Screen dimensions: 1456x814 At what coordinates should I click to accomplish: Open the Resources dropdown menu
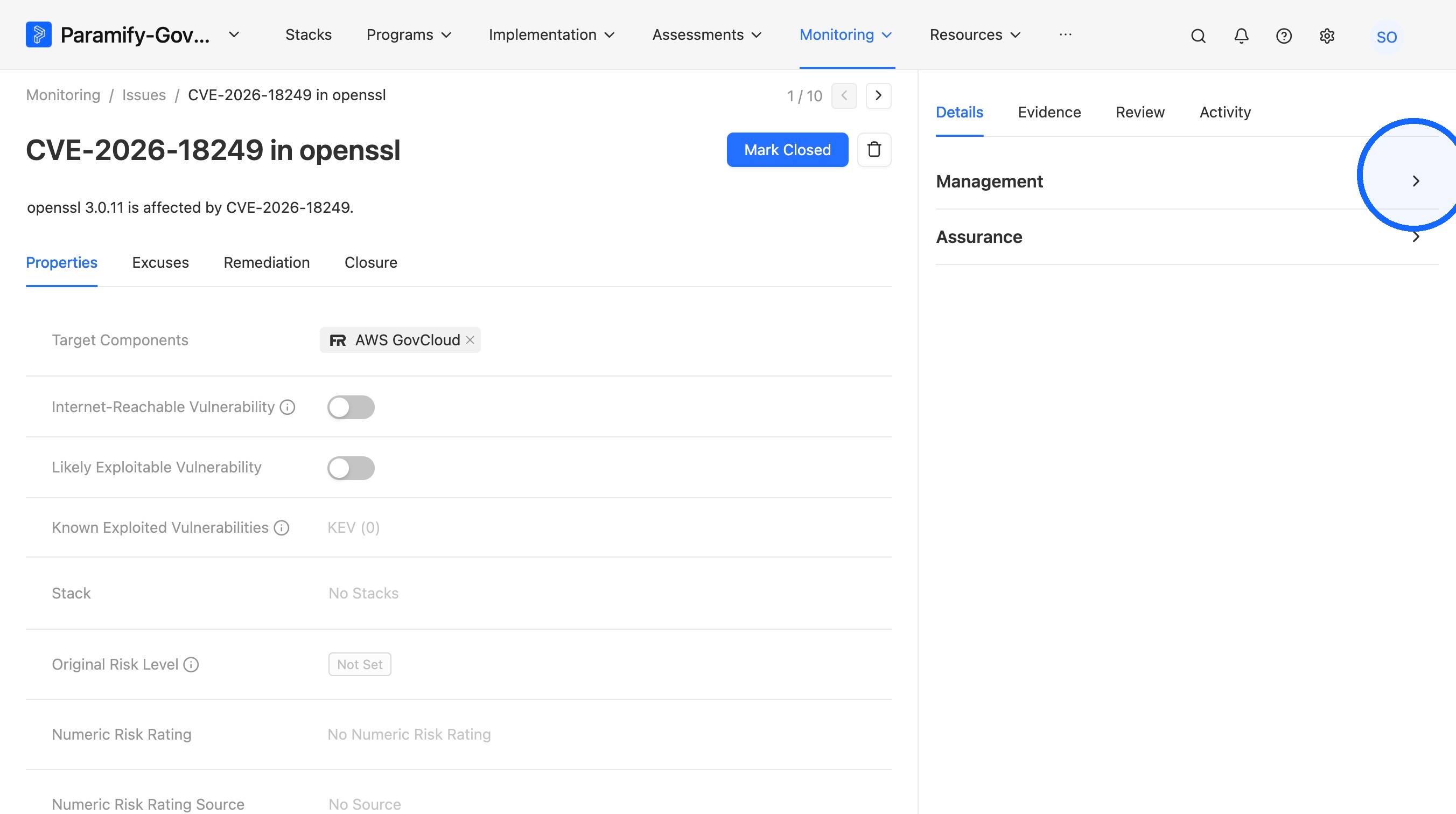click(x=976, y=34)
